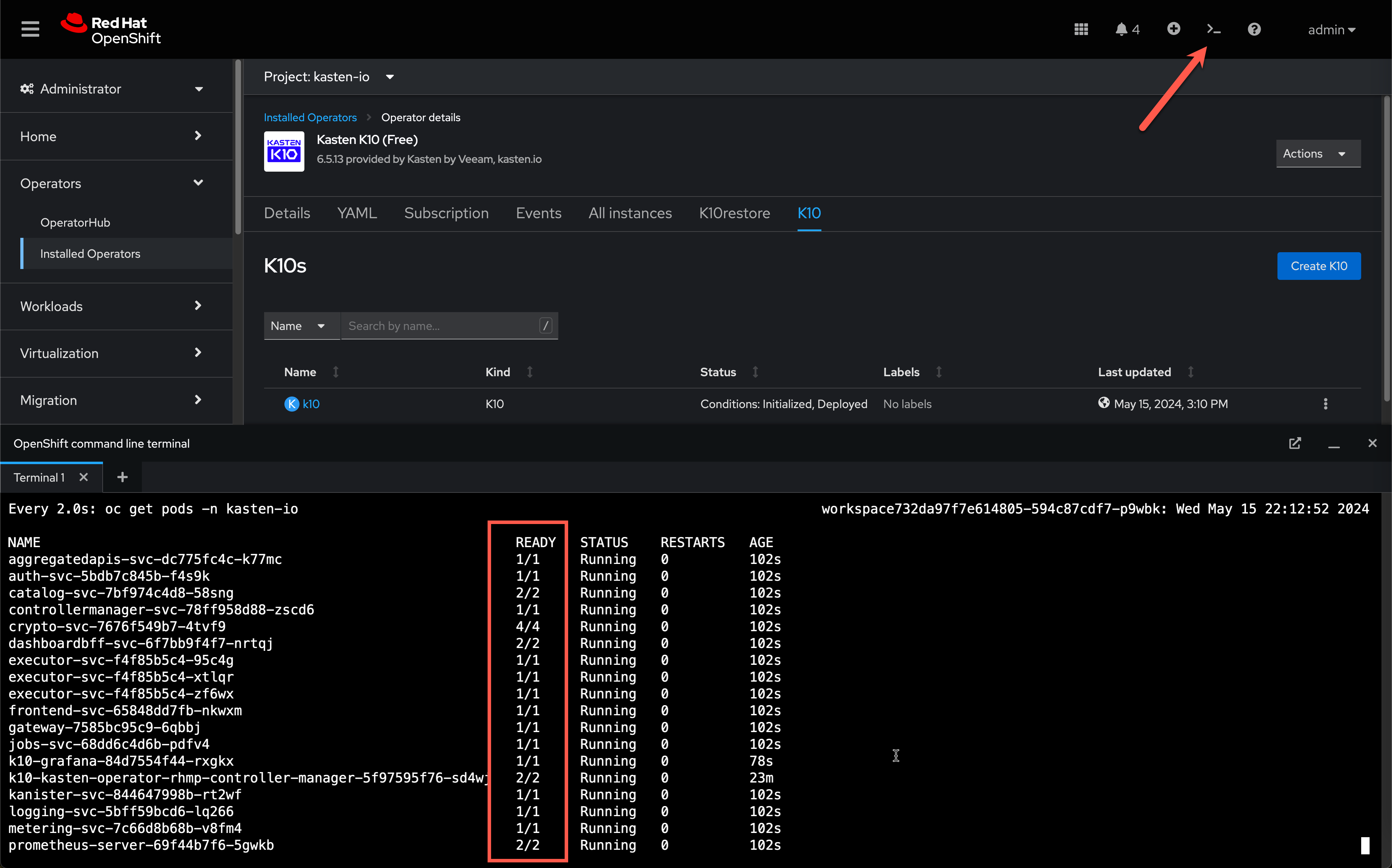Image resolution: width=1392 pixels, height=868 pixels.
Task: Open the All instances tab
Action: coord(630,213)
